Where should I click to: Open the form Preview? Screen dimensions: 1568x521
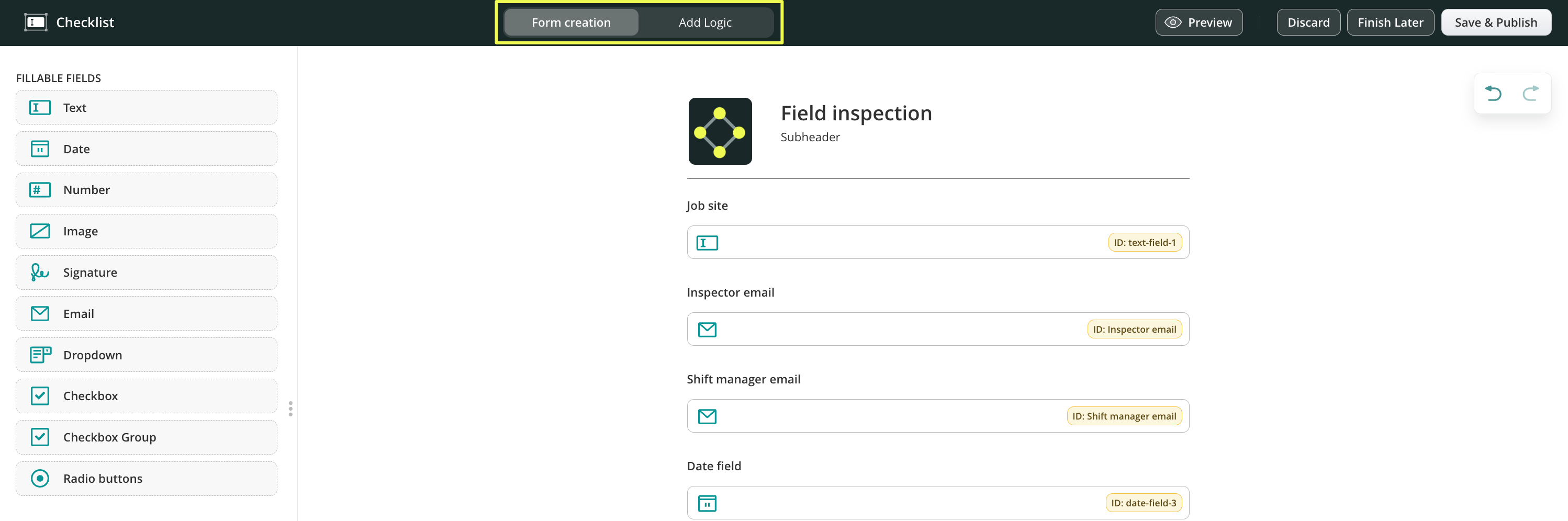click(1198, 22)
